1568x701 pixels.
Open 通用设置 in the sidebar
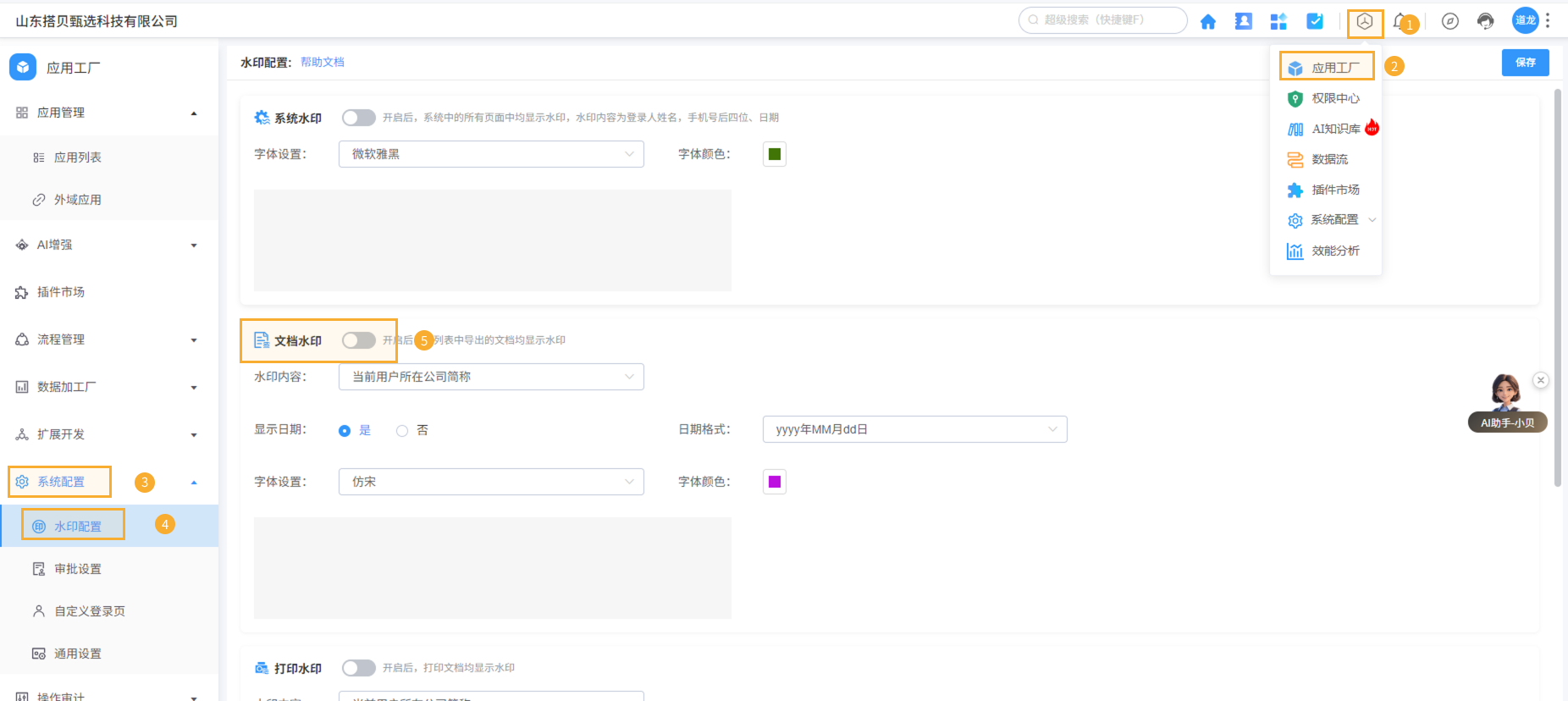pos(109,654)
